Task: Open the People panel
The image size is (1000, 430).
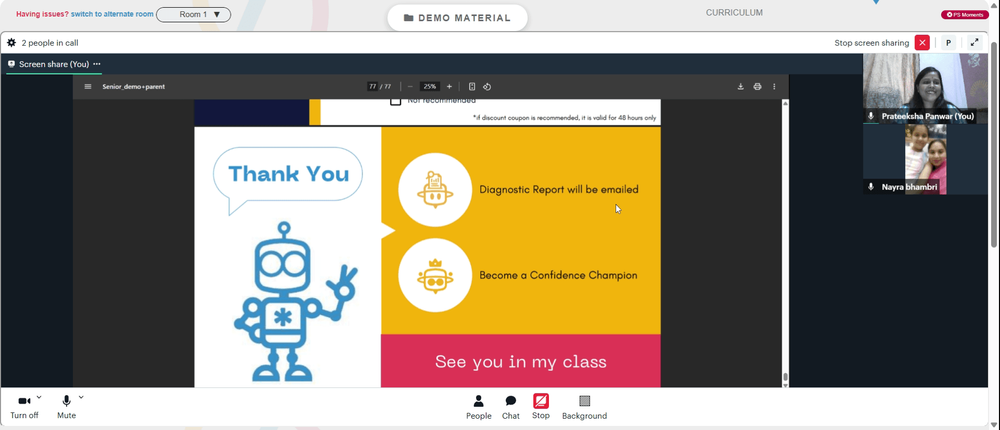Action: [478, 407]
